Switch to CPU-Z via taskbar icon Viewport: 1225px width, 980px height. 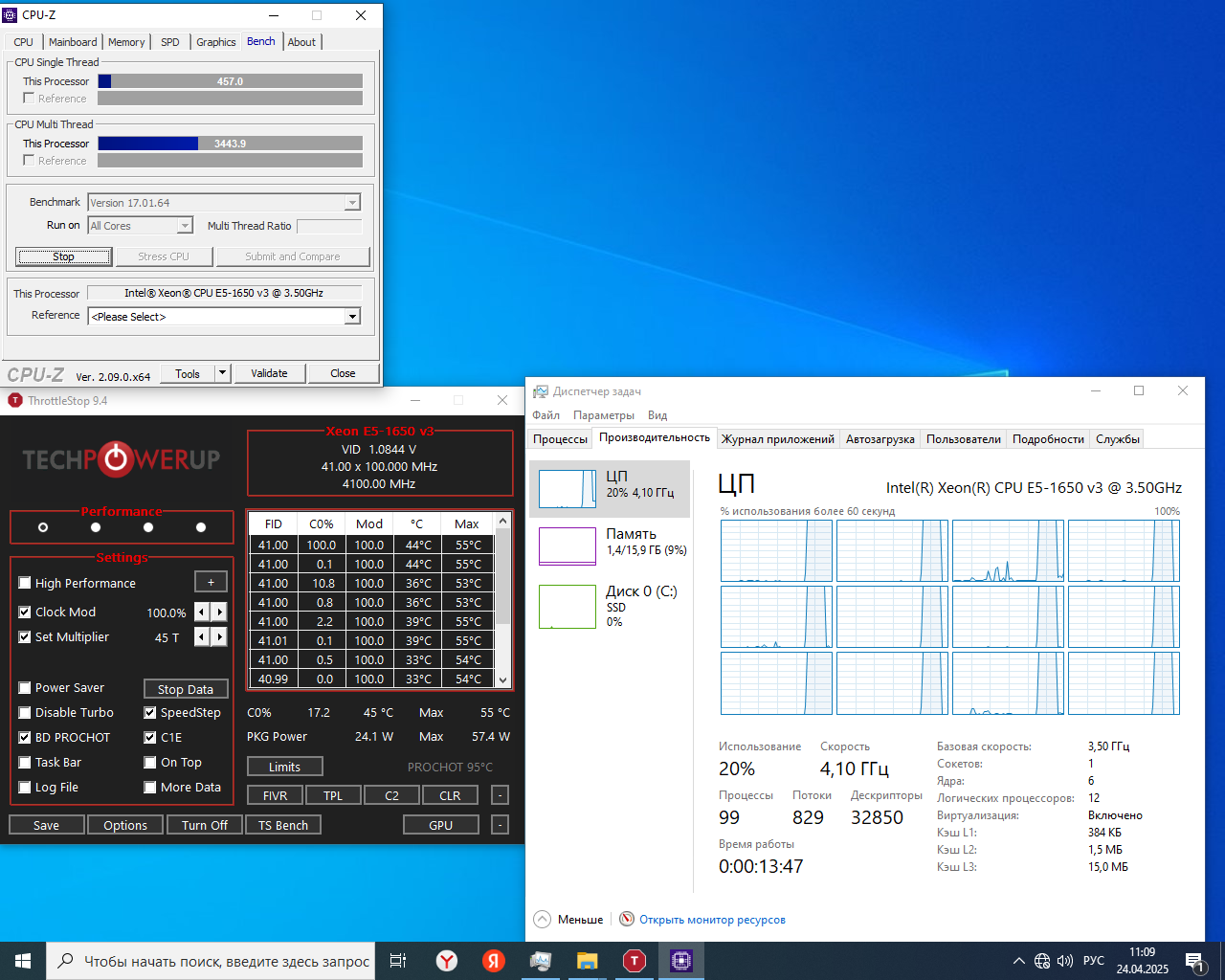coord(681,961)
